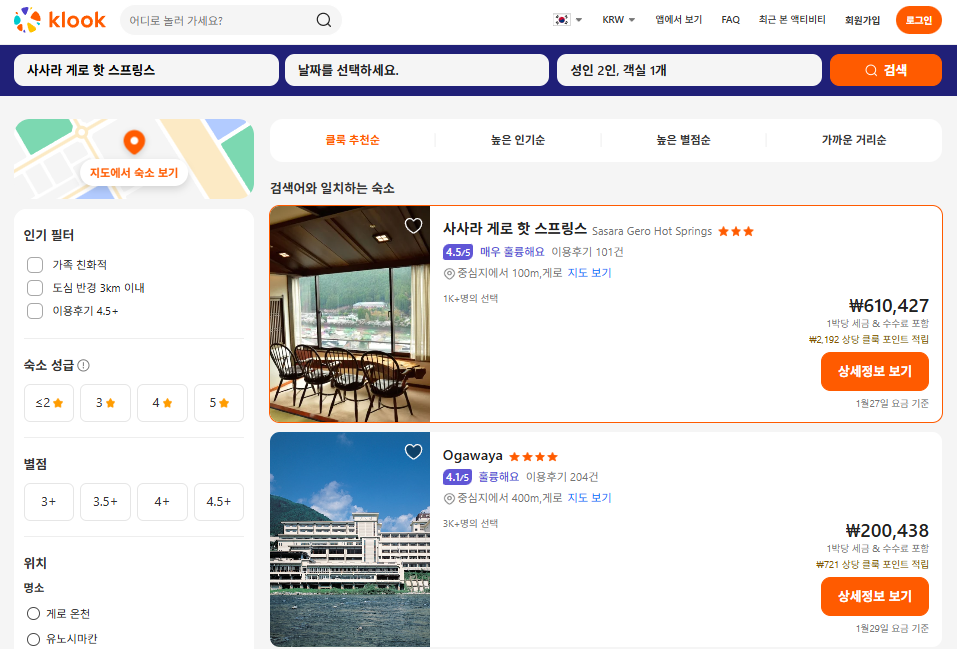Click the 사사라 게로 핫 스프링스 destination field
This screenshot has height=649, width=957.
point(146,70)
